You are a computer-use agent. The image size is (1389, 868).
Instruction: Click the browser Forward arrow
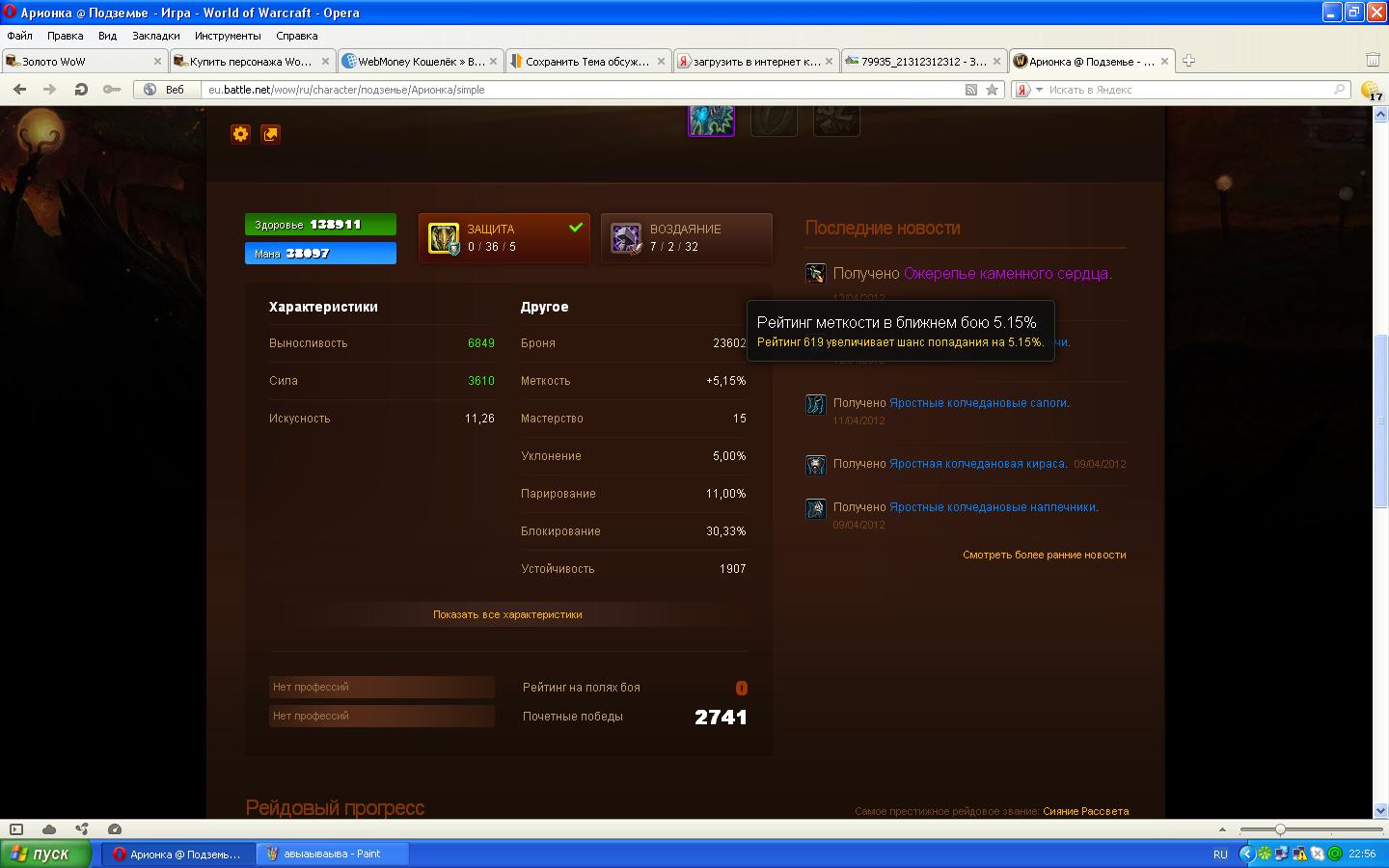(49, 89)
